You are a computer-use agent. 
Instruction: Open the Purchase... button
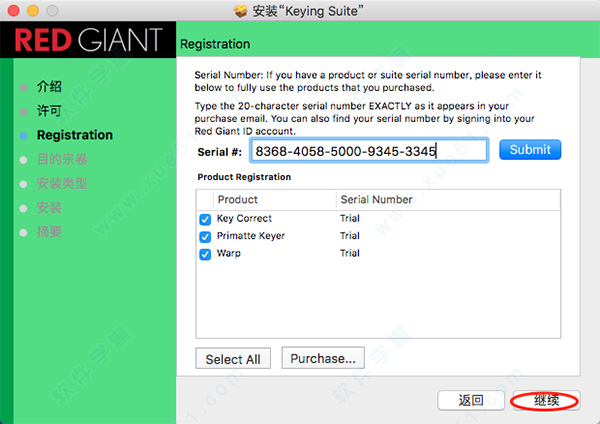click(323, 358)
